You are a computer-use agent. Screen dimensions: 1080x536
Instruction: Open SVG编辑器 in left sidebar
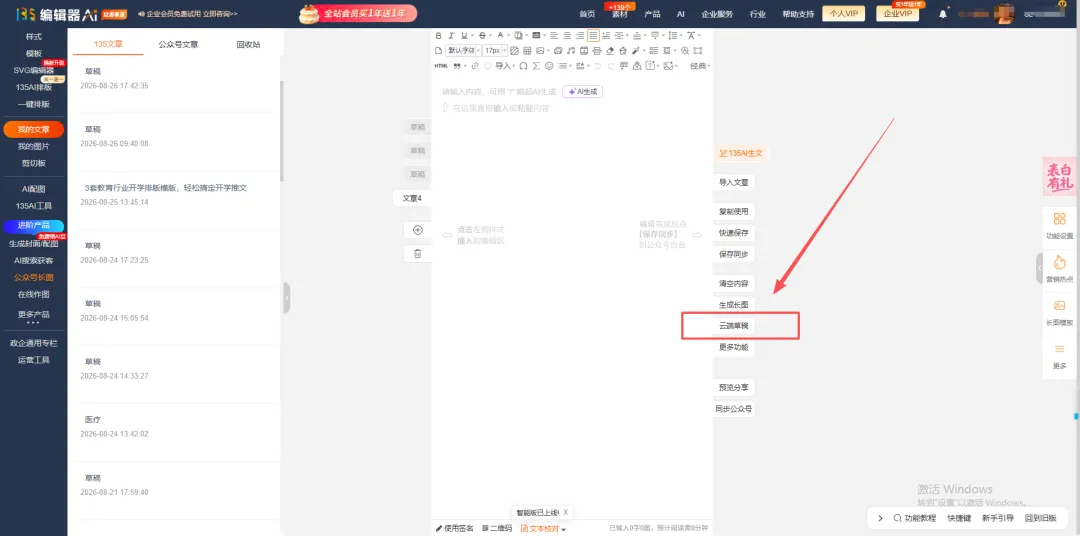pyautogui.click(x=34, y=70)
